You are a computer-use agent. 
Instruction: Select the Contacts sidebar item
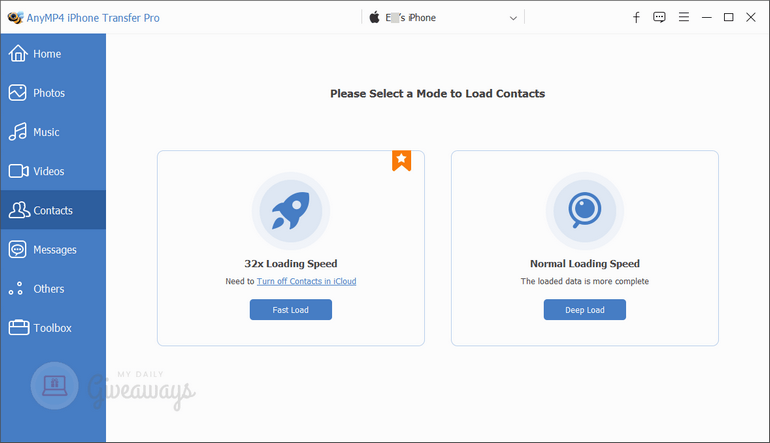pos(53,210)
